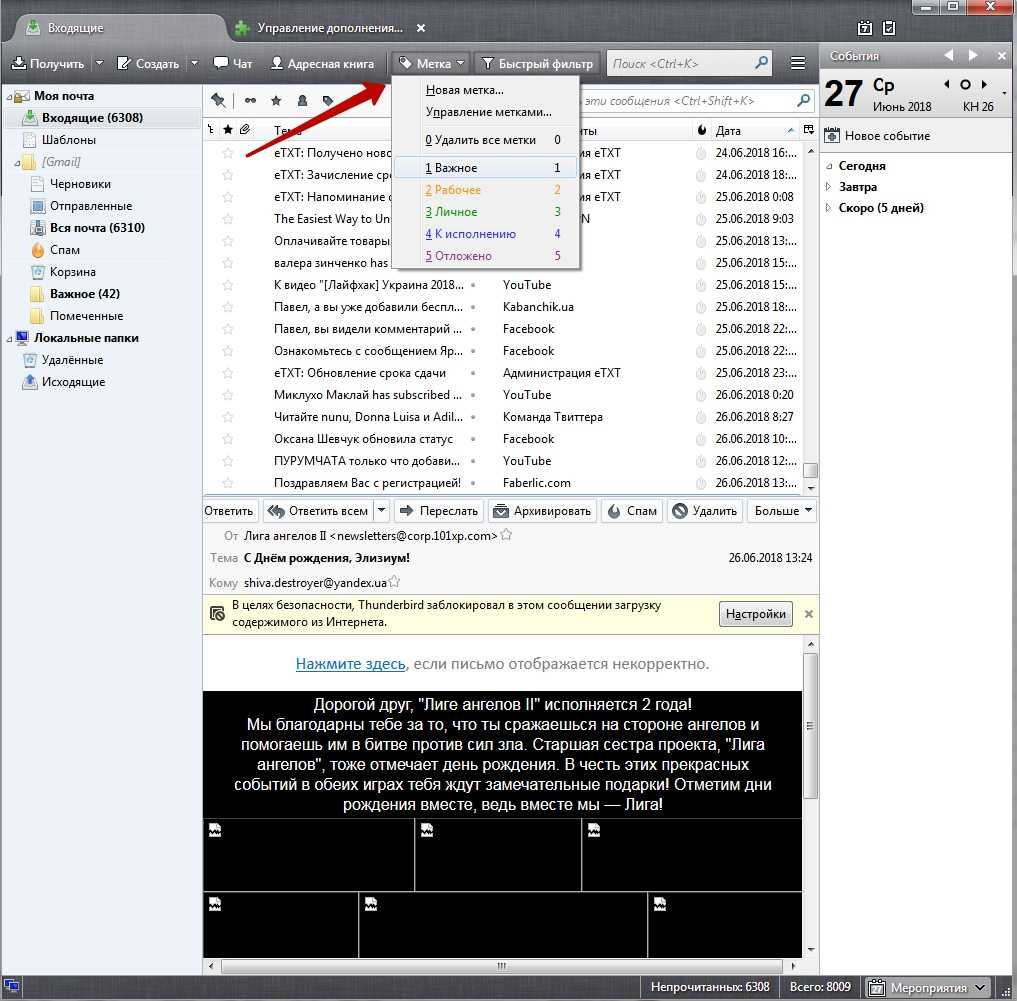Open the Address book

(322, 63)
